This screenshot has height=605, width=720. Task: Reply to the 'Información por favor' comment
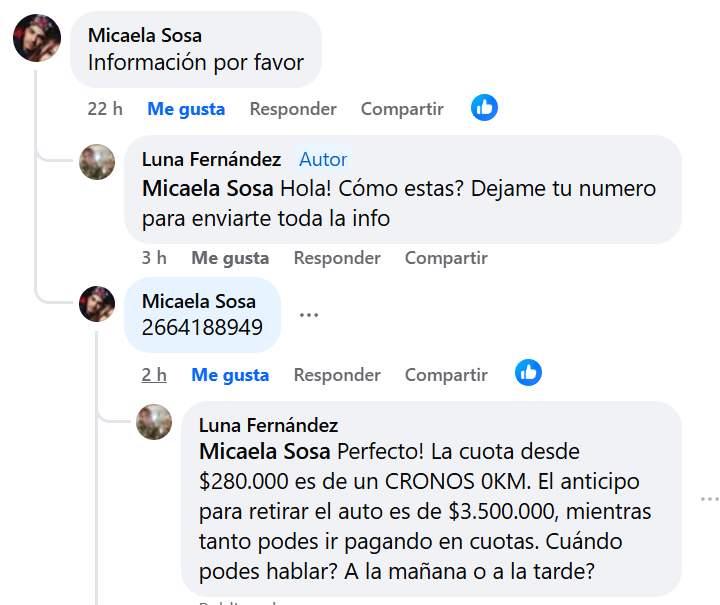coord(293,109)
